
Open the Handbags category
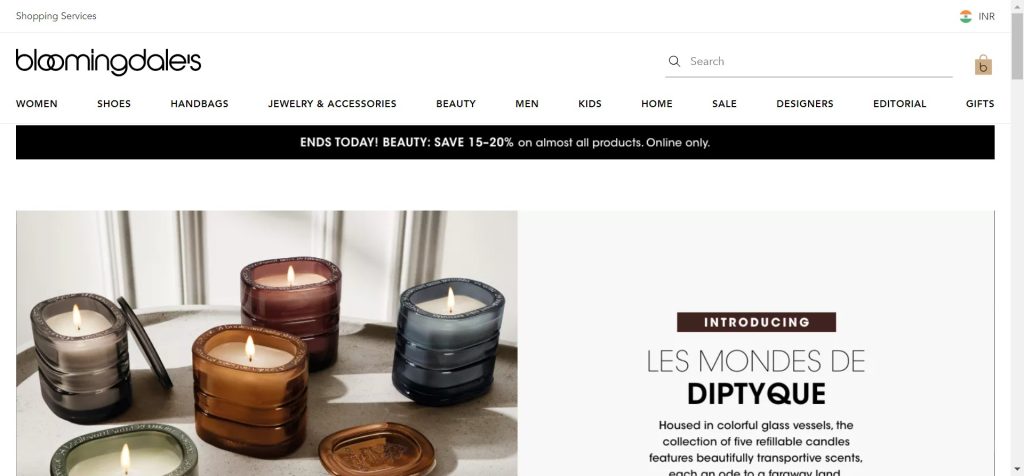(x=199, y=104)
